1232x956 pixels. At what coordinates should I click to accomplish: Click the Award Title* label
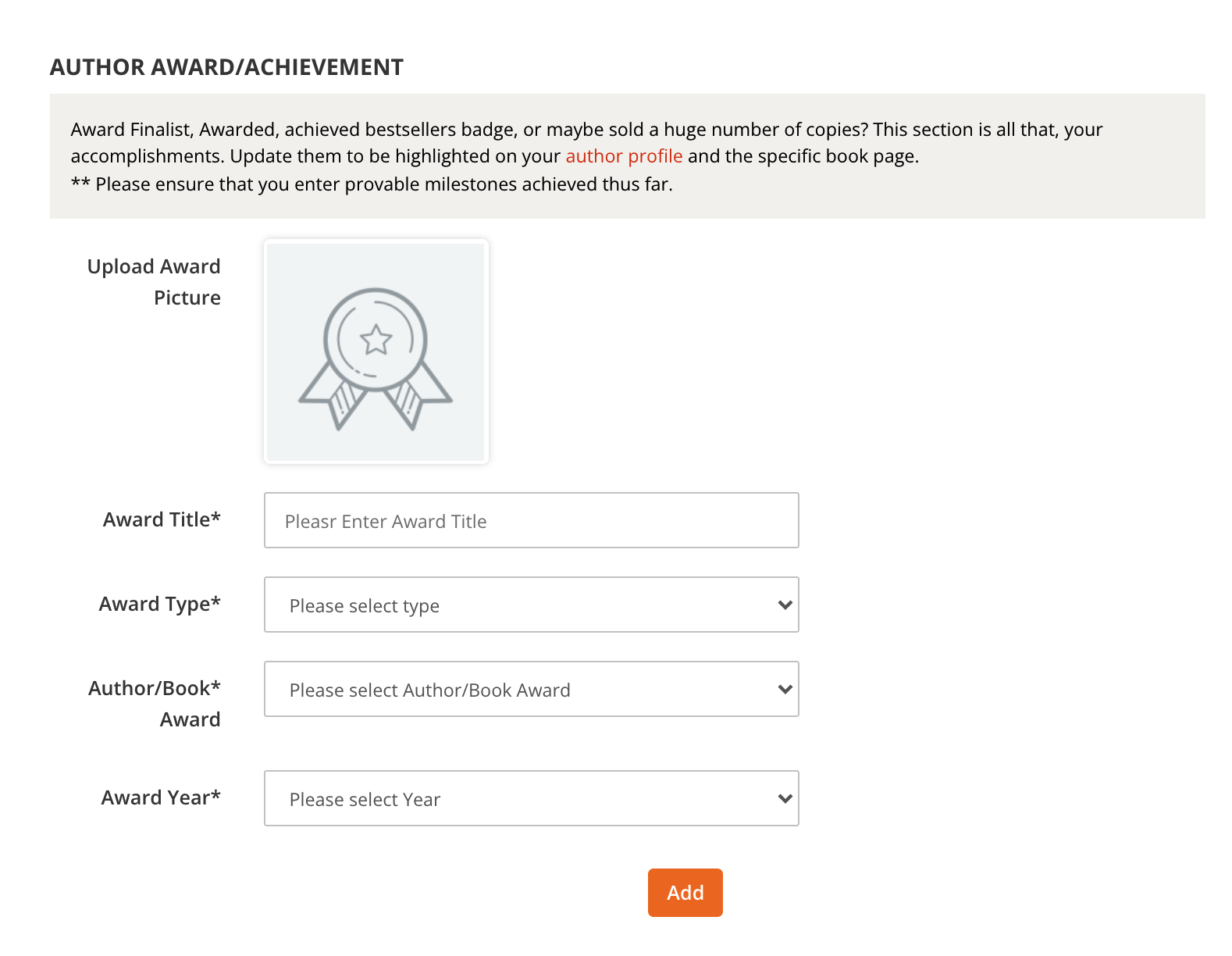coord(162,519)
